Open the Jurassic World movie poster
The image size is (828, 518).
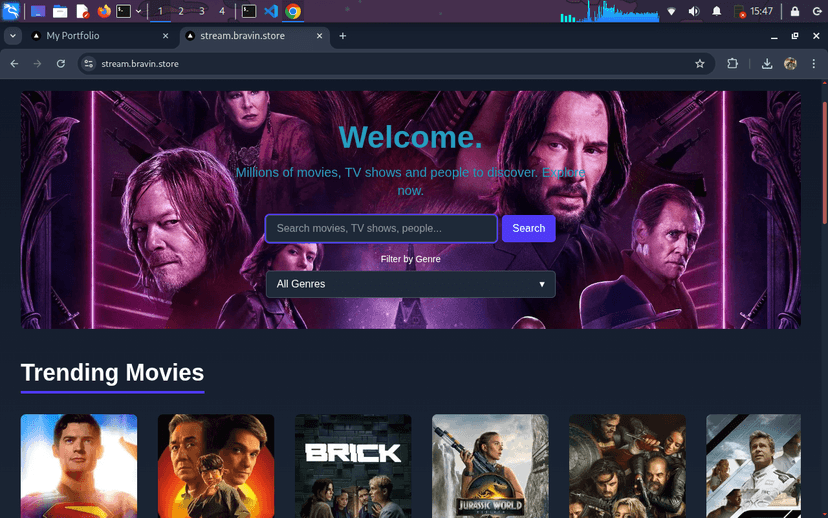[x=490, y=466]
